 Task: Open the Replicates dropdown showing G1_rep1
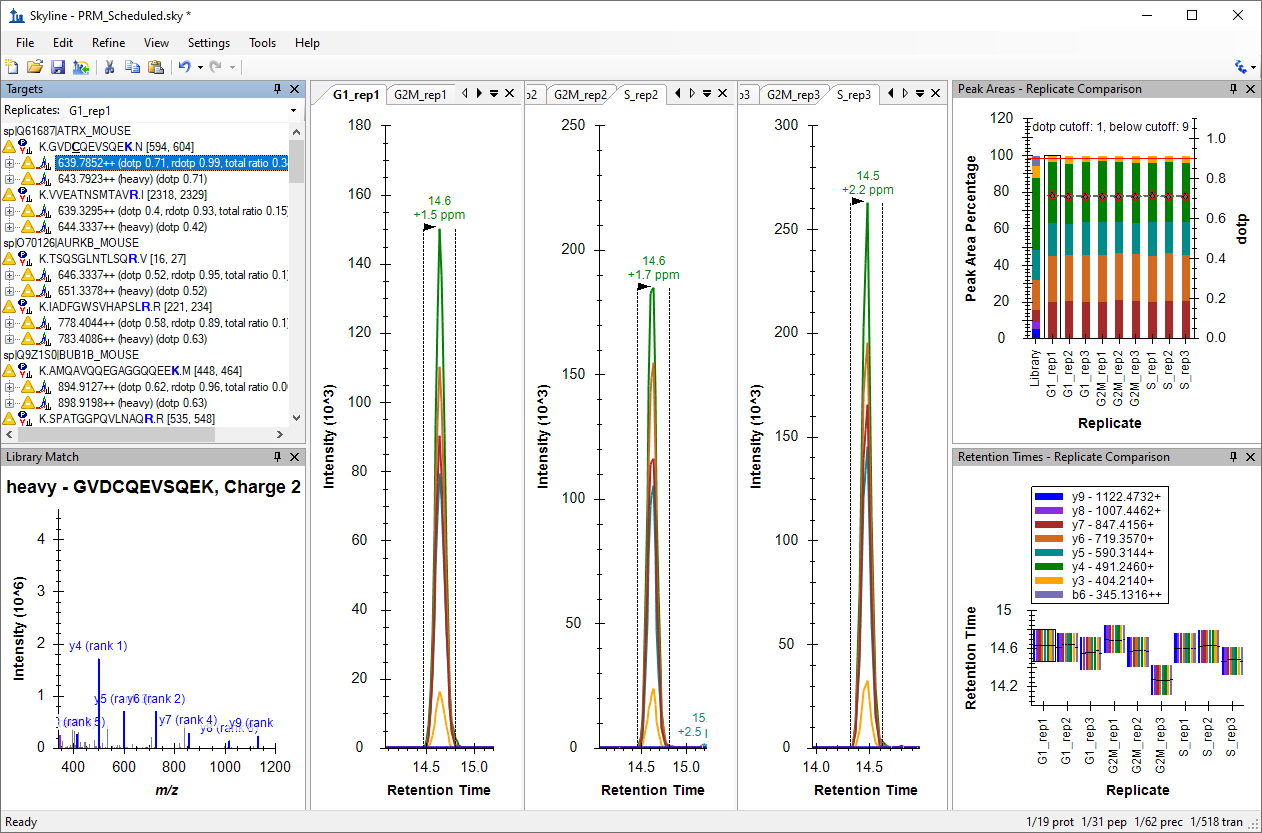coord(182,110)
